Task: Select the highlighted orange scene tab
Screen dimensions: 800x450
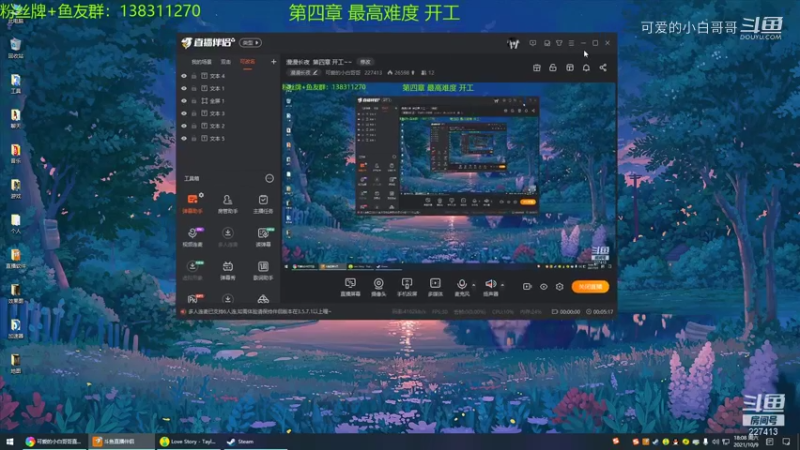Action: pos(247,62)
